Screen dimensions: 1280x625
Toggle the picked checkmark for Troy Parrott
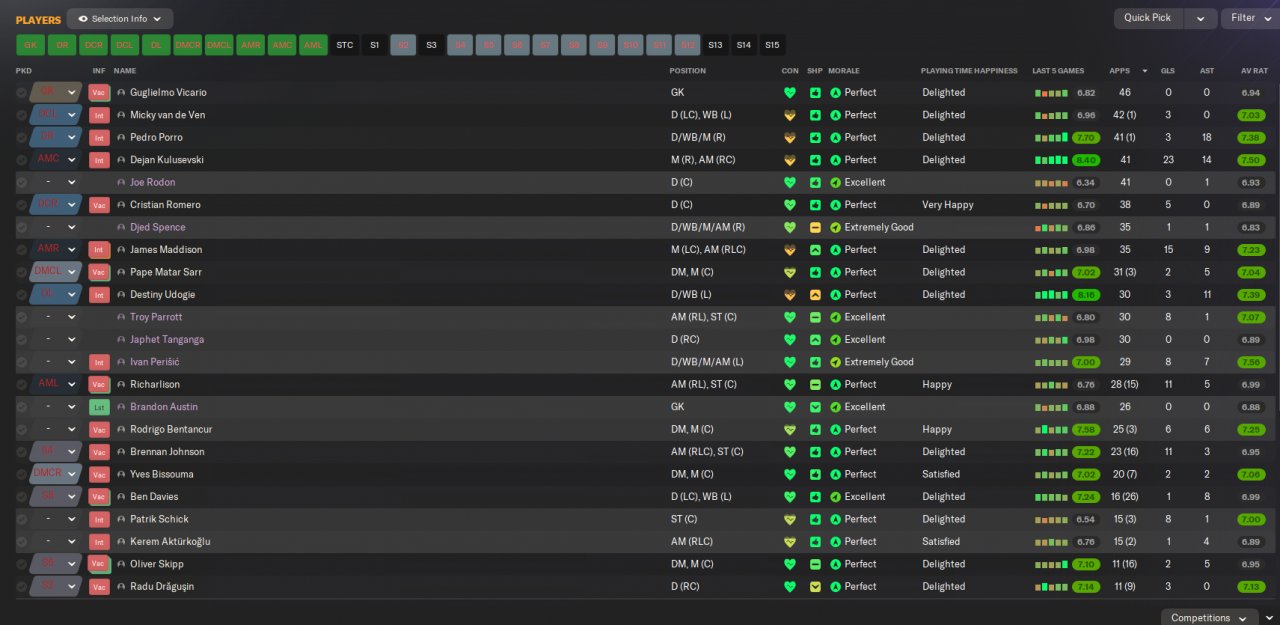[x=22, y=317]
